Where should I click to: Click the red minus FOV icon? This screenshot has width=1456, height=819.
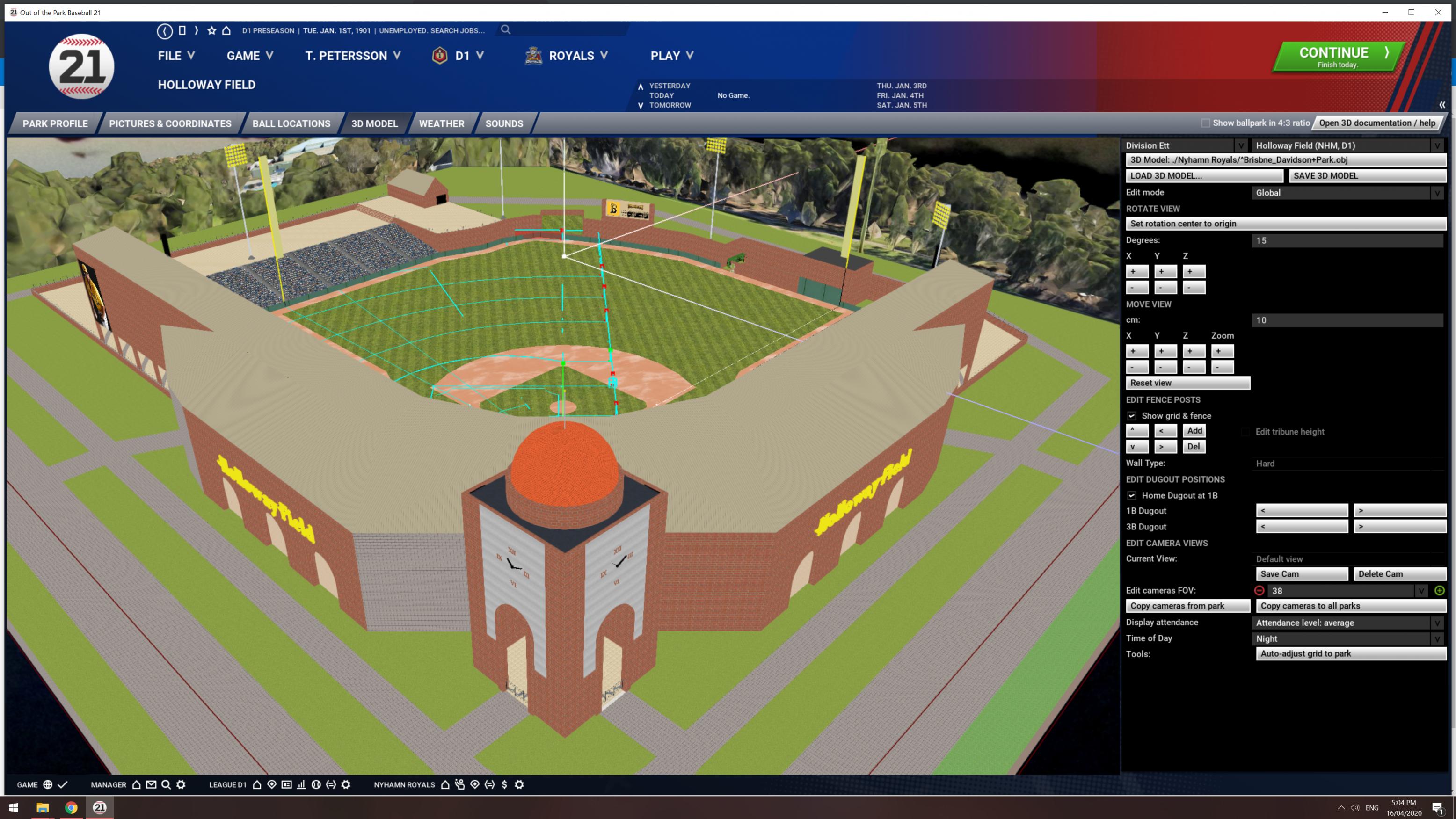[1259, 591]
